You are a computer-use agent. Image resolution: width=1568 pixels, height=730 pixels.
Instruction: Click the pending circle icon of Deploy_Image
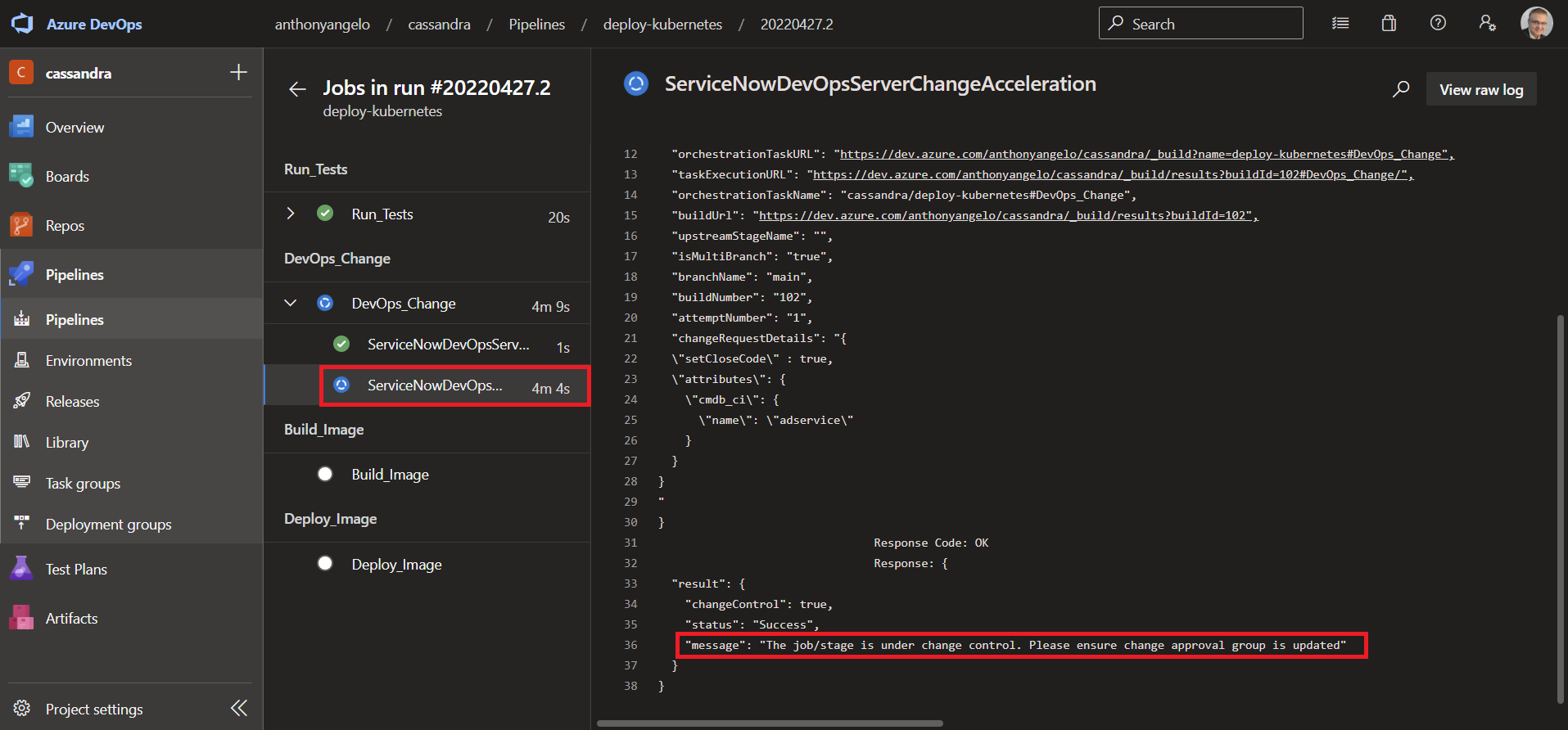pos(325,563)
